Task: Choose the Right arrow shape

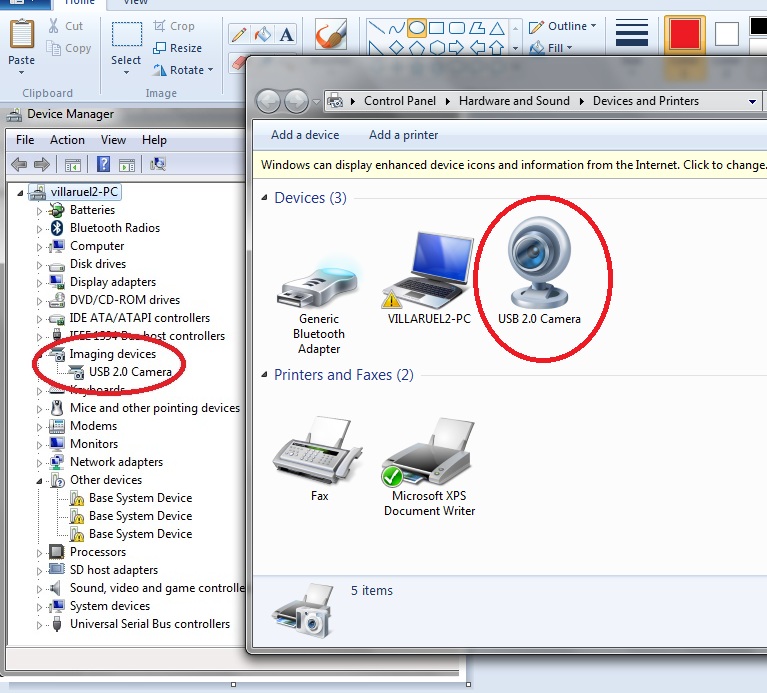Action: tap(456, 48)
